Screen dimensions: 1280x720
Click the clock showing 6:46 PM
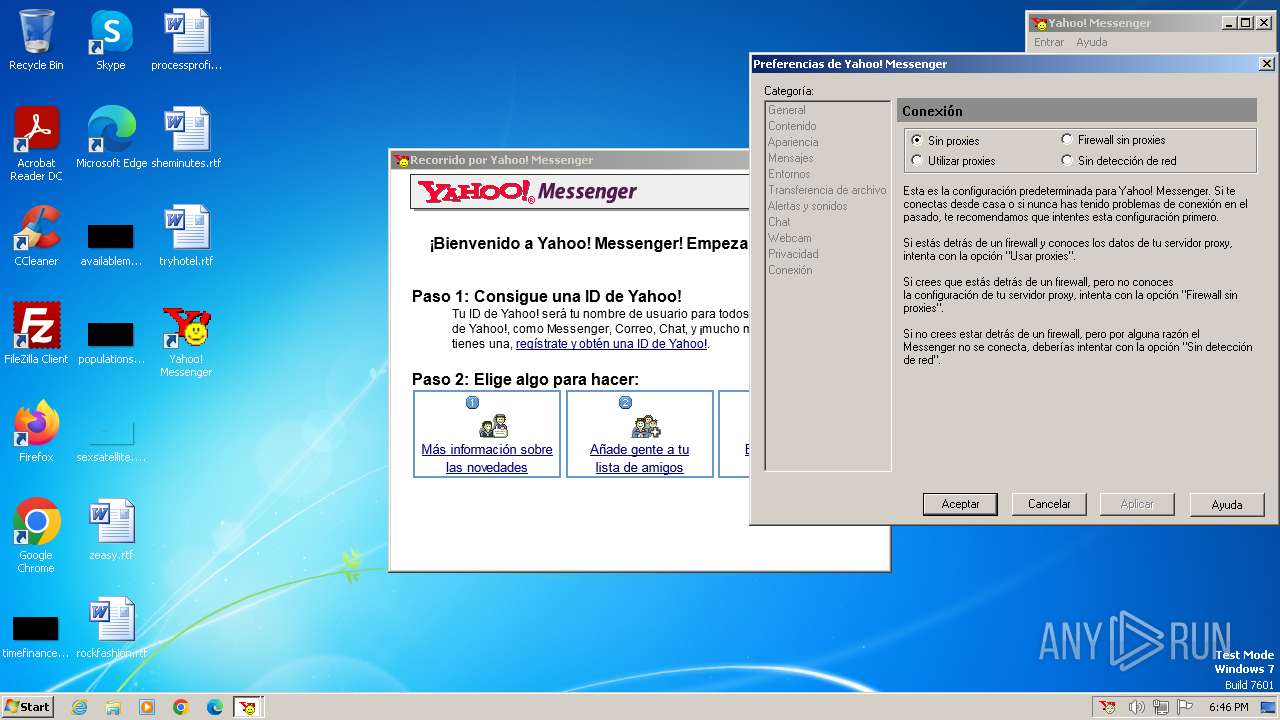point(1228,707)
